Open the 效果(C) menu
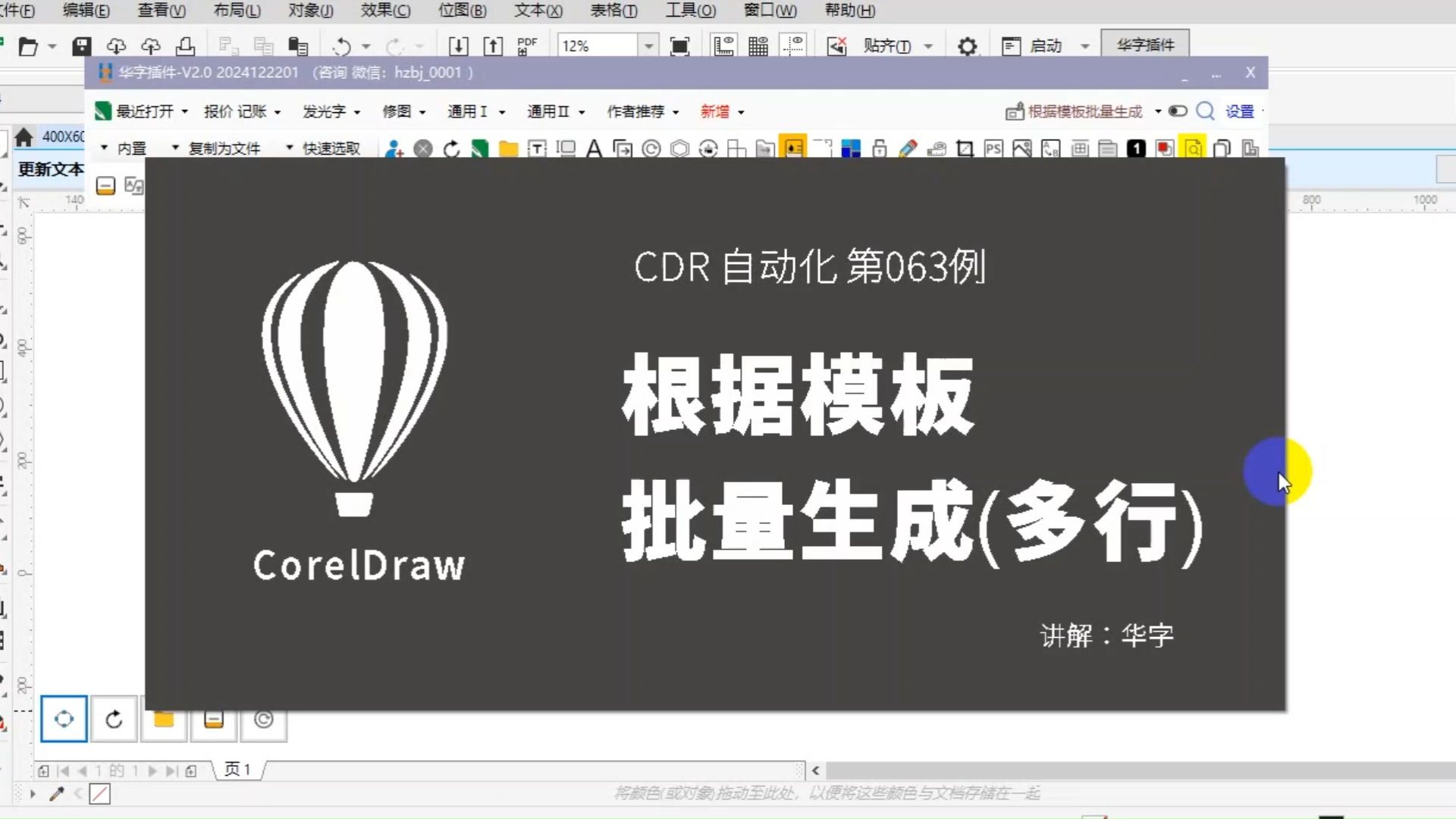1456x819 pixels. tap(386, 11)
